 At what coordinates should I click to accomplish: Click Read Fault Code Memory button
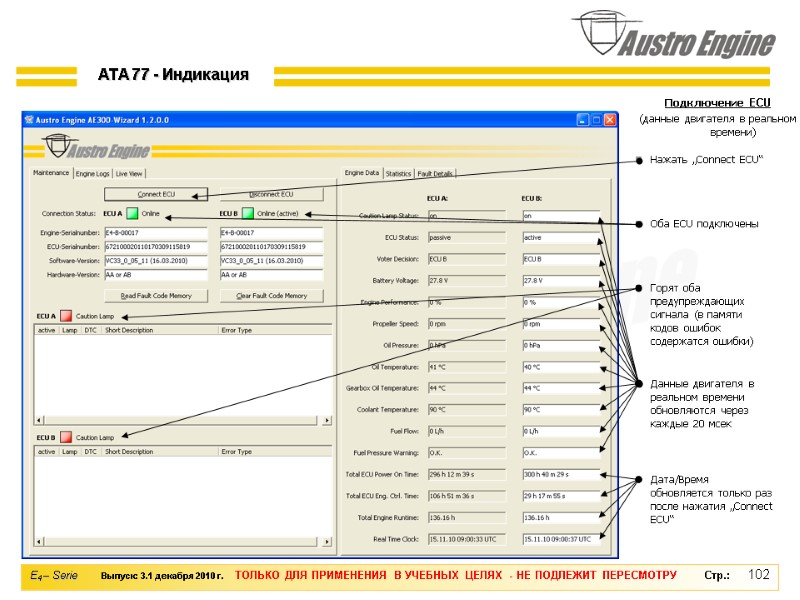pos(156,296)
